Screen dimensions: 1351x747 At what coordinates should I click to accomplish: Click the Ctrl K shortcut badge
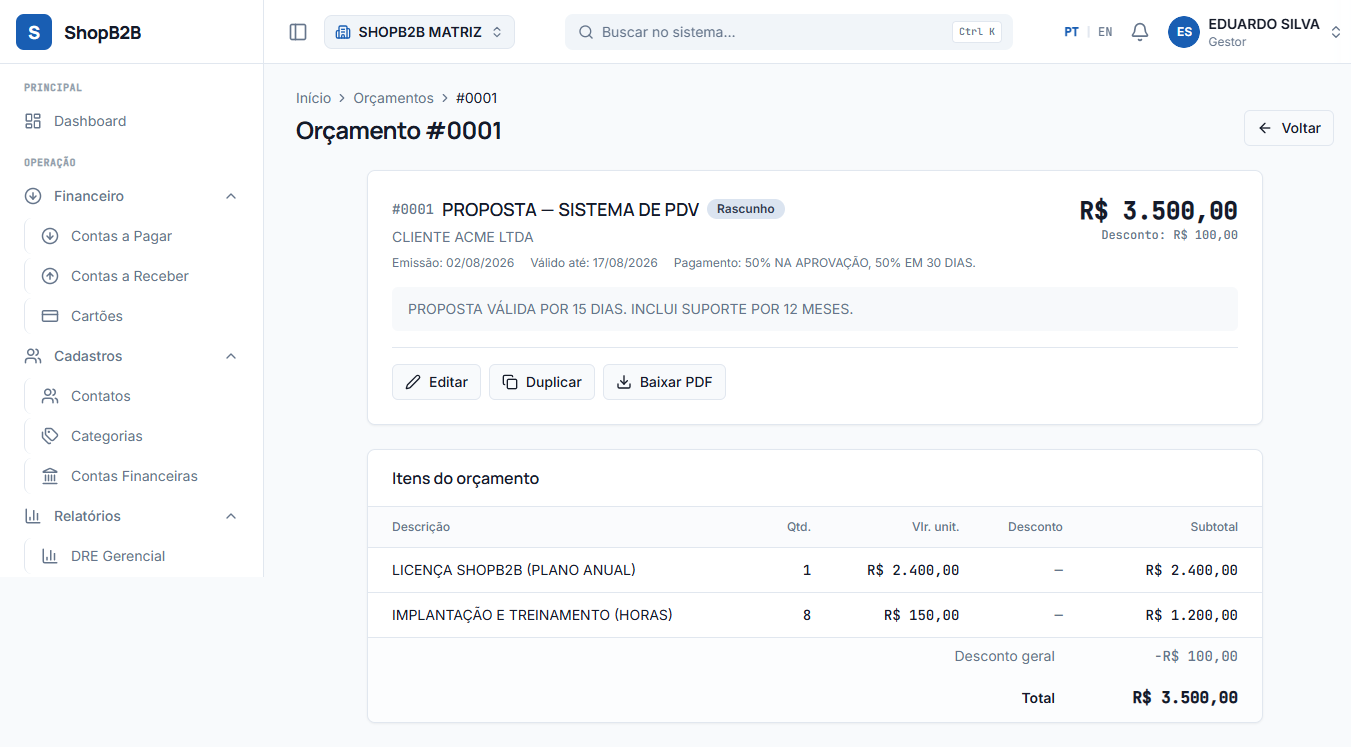tap(977, 32)
